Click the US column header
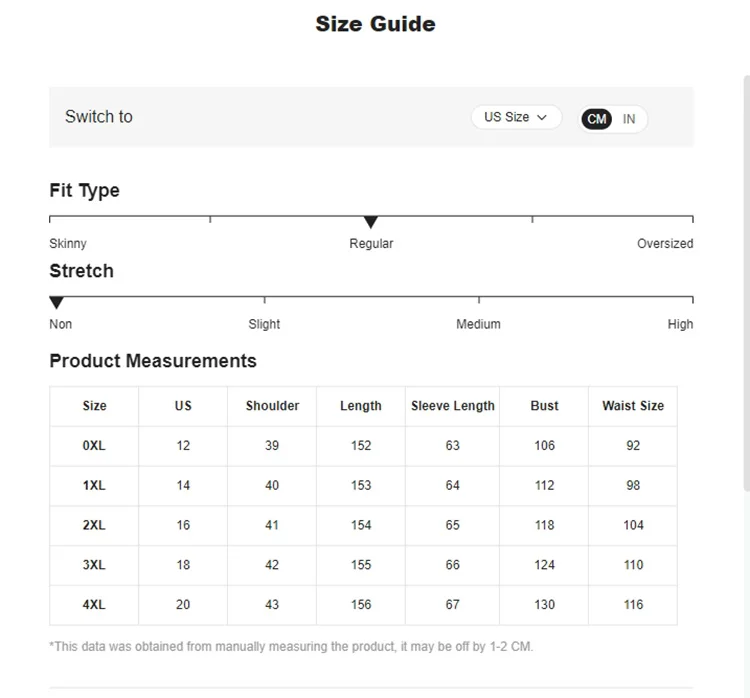 tap(183, 406)
